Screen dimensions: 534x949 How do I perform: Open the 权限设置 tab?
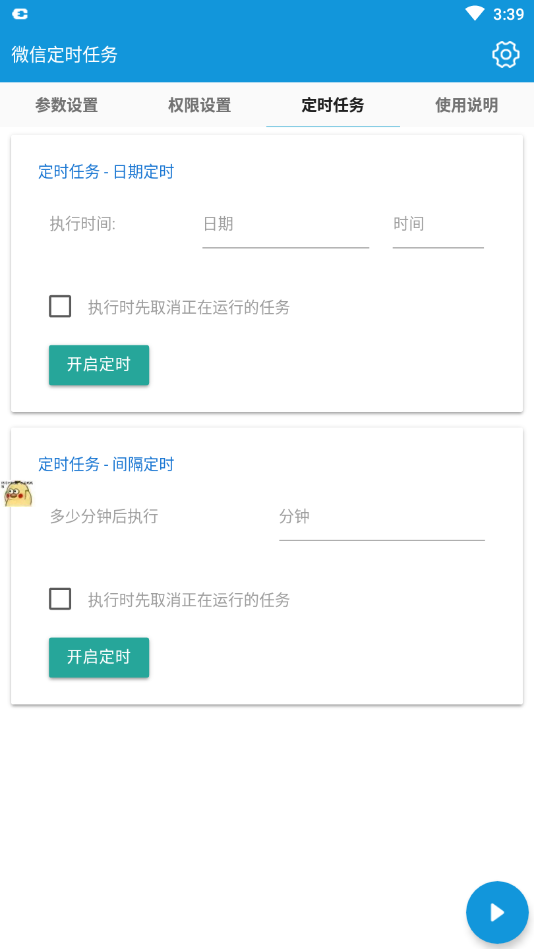200,105
